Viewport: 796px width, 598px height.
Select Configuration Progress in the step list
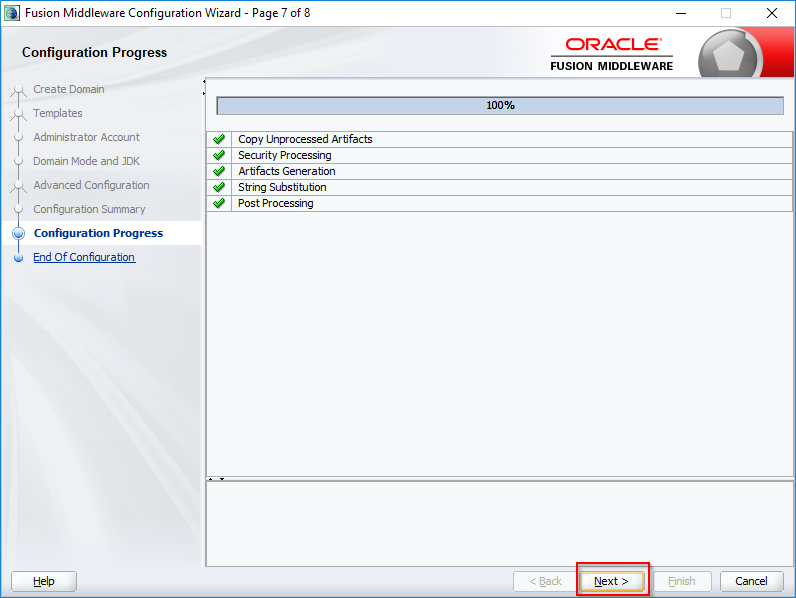[x=98, y=233]
